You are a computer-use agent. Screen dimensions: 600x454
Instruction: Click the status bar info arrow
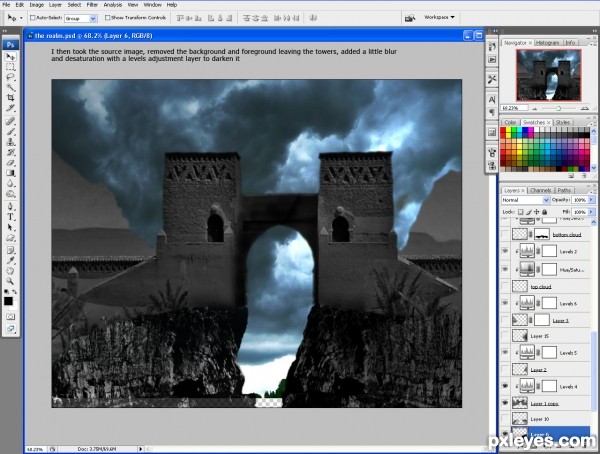140,449
